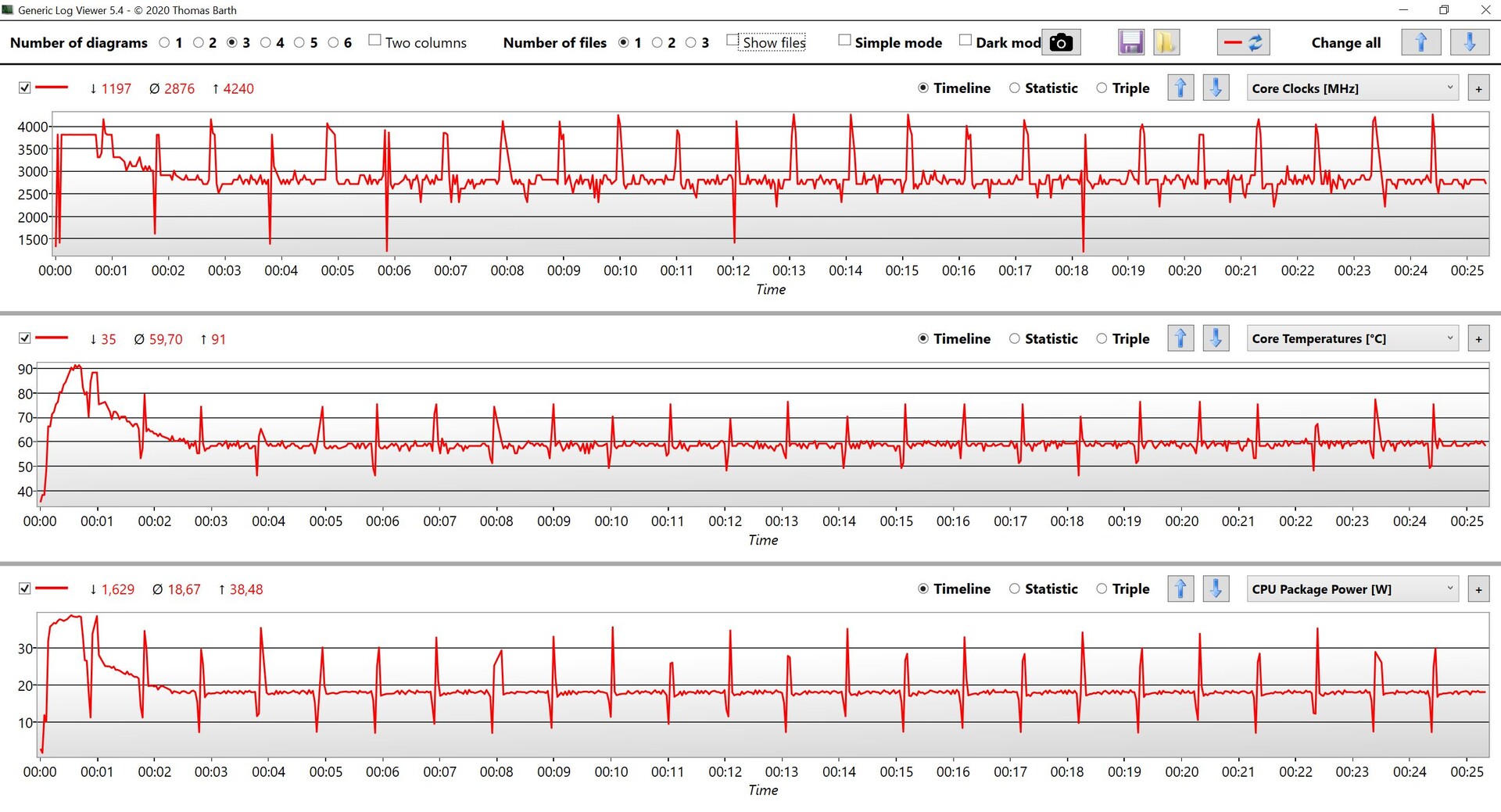This screenshot has width=1501, height=812.
Task: Select 6 for Number of diagrams
Action: [x=333, y=42]
